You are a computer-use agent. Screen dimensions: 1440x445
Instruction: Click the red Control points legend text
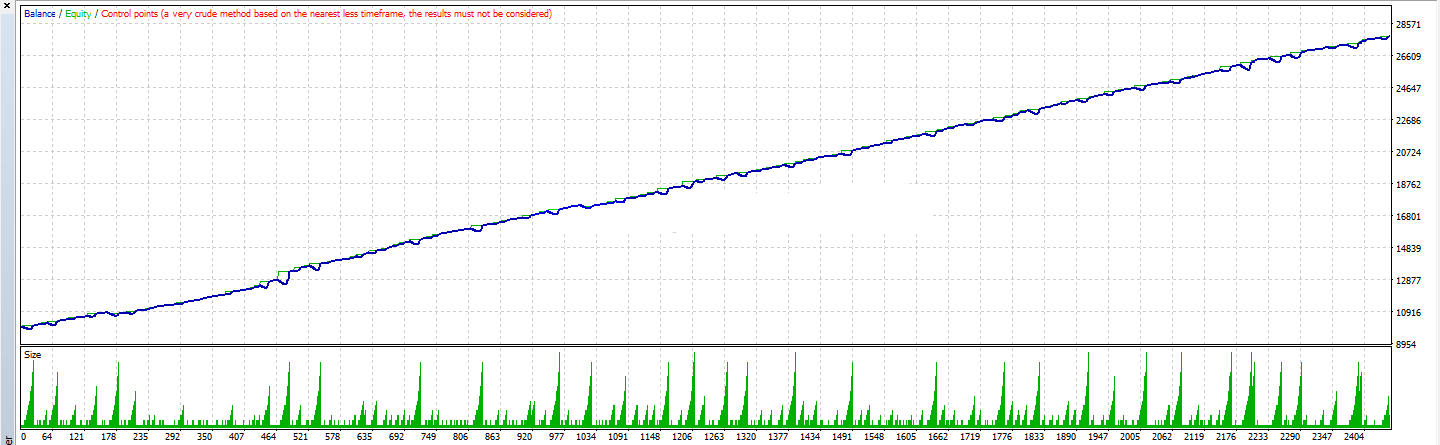(x=326, y=14)
